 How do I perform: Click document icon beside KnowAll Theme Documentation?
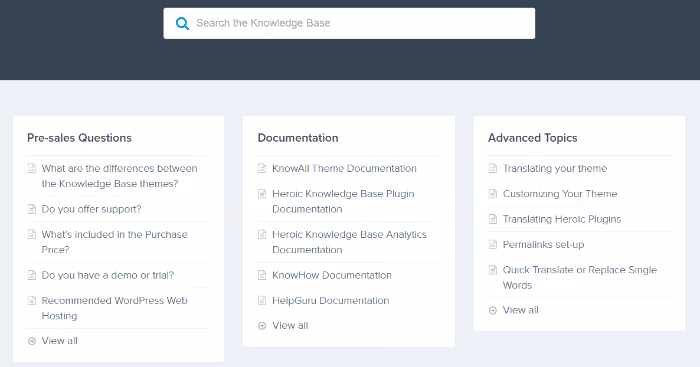coord(262,168)
